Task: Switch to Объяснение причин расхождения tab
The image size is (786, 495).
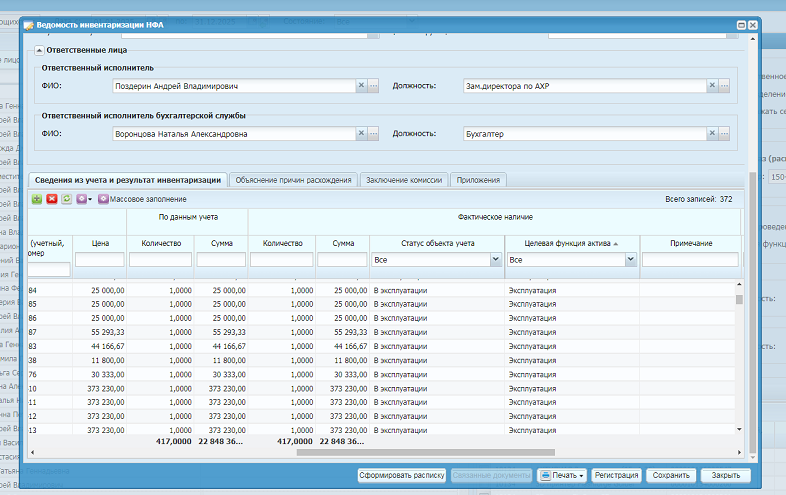Action: point(294,180)
